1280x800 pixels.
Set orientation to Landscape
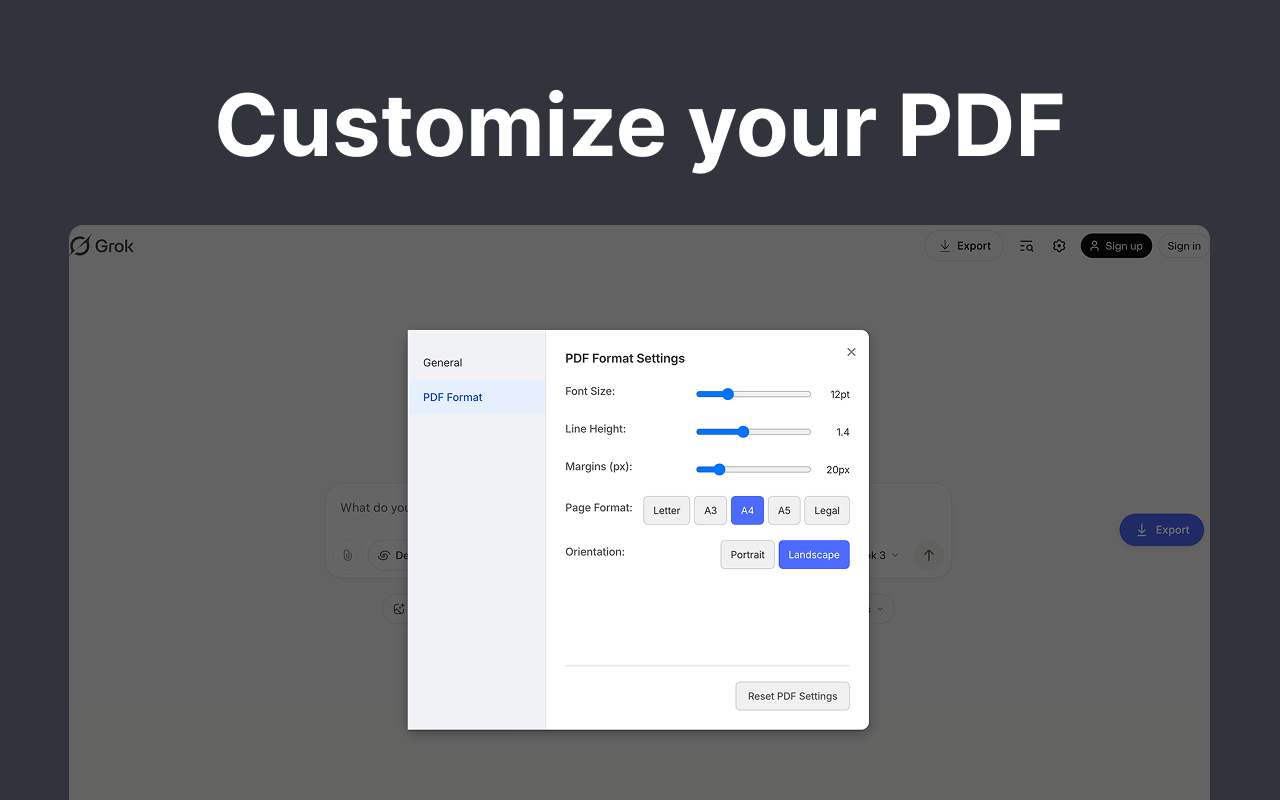click(x=814, y=555)
